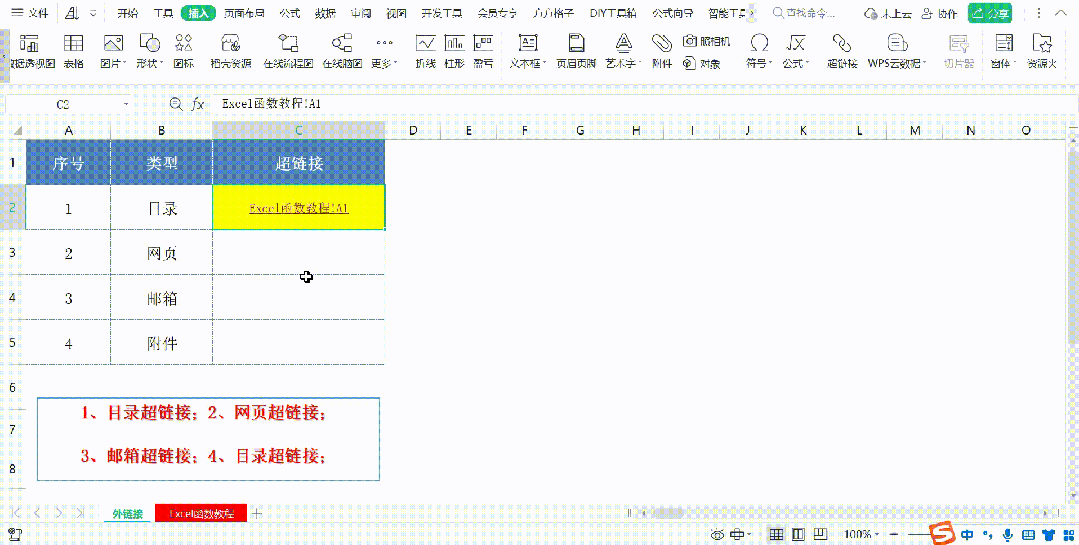Insert a win/loss sparkline (盈亏)

(484, 51)
